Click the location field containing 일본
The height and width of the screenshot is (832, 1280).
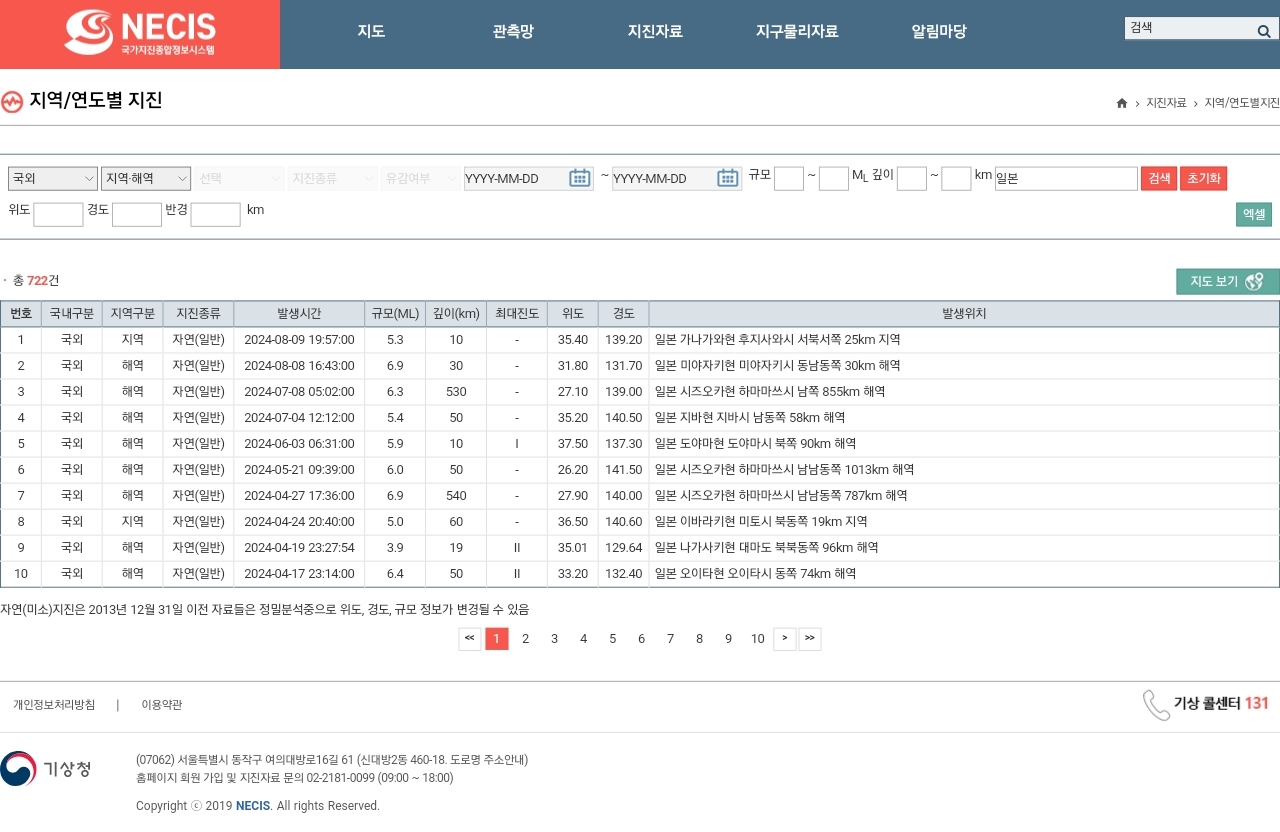1066,178
